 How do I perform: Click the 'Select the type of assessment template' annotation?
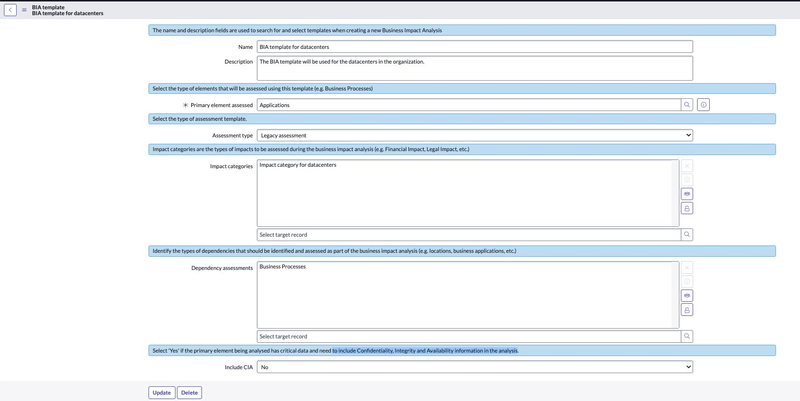200,119
